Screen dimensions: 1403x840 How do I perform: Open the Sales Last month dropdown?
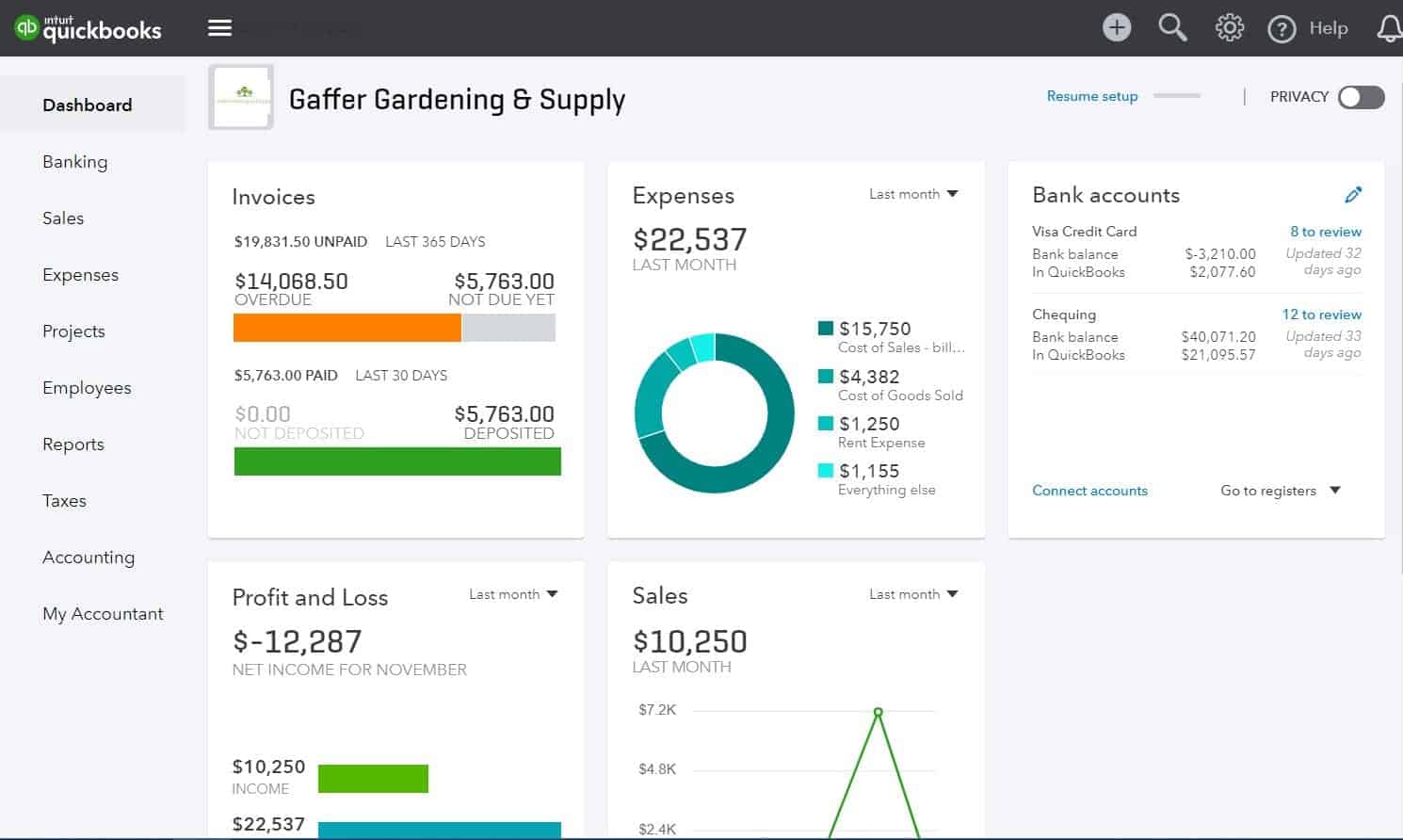click(913, 594)
